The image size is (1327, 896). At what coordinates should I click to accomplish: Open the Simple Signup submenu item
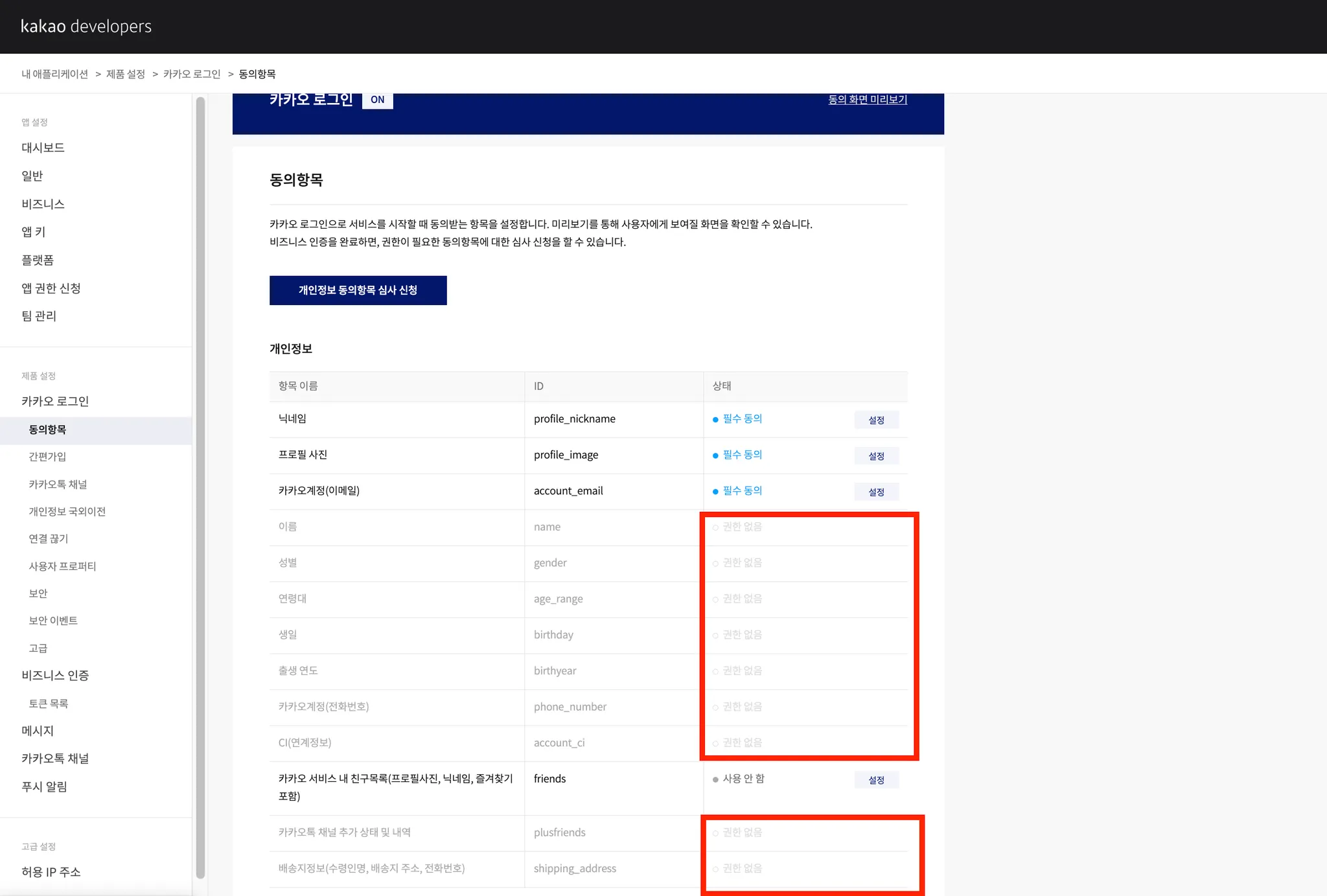[x=47, y=457]
